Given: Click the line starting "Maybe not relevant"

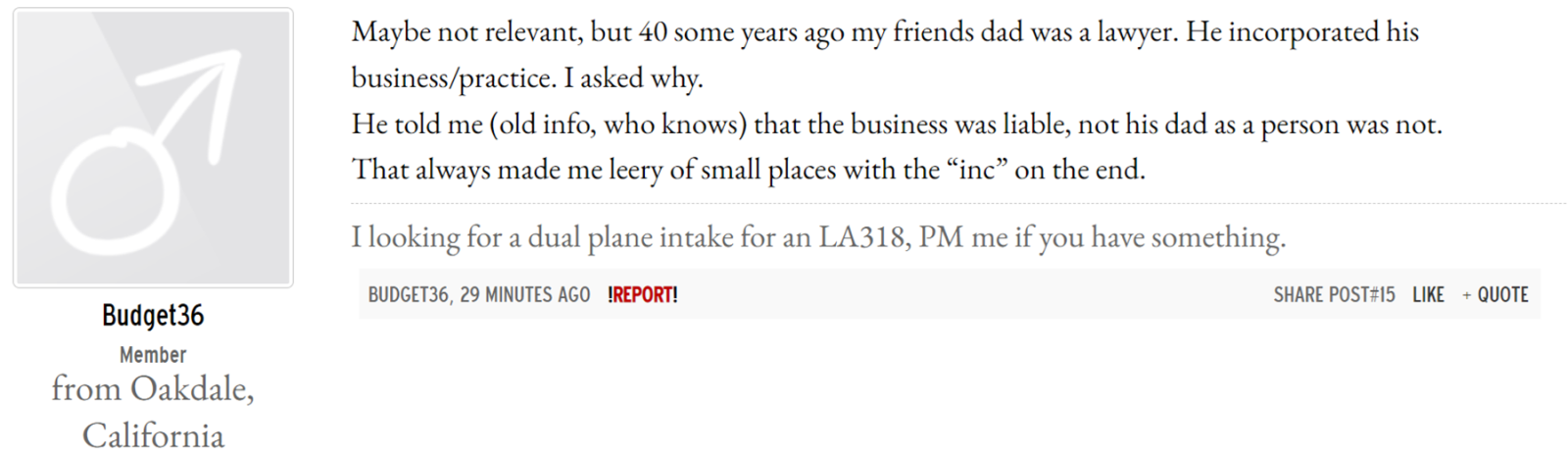Looking at the screenshot, I should click(885, 32).
